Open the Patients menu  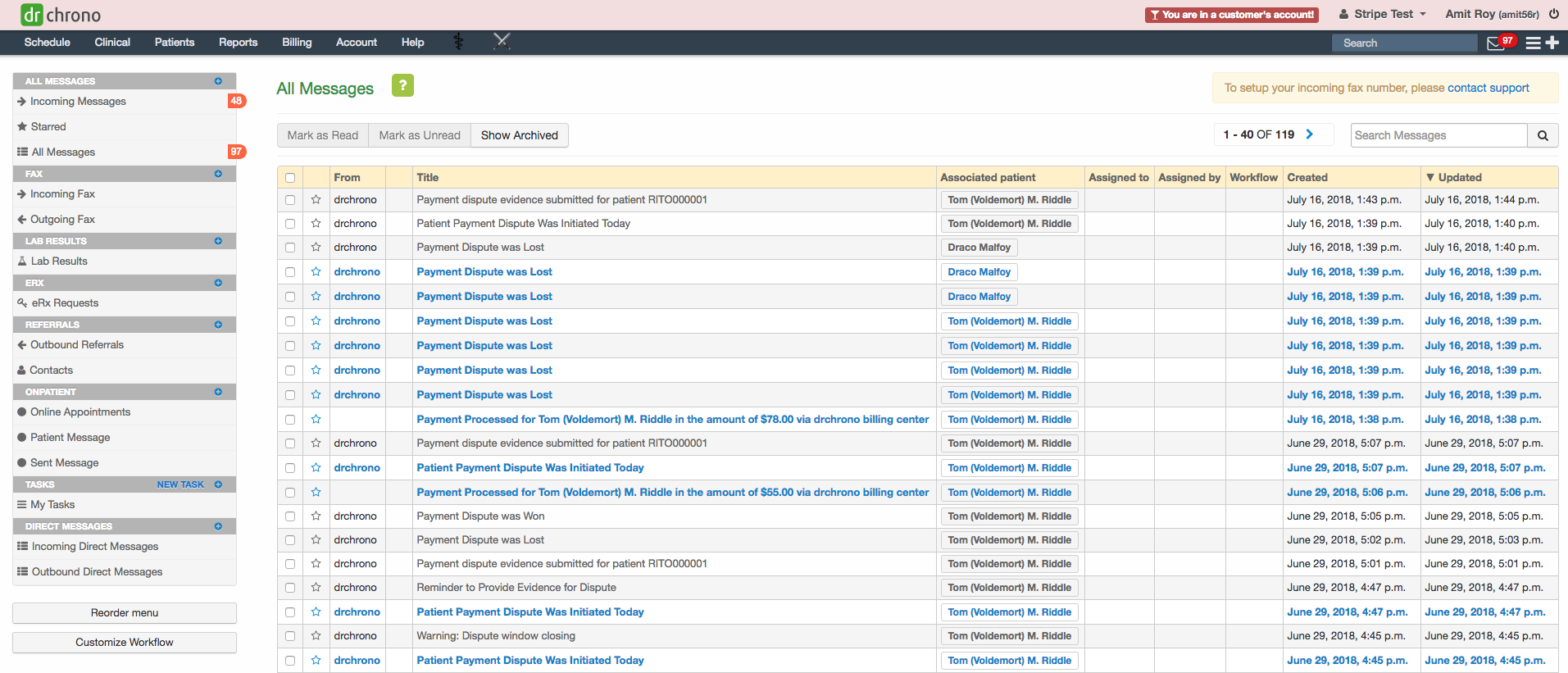tap(175, 42)
